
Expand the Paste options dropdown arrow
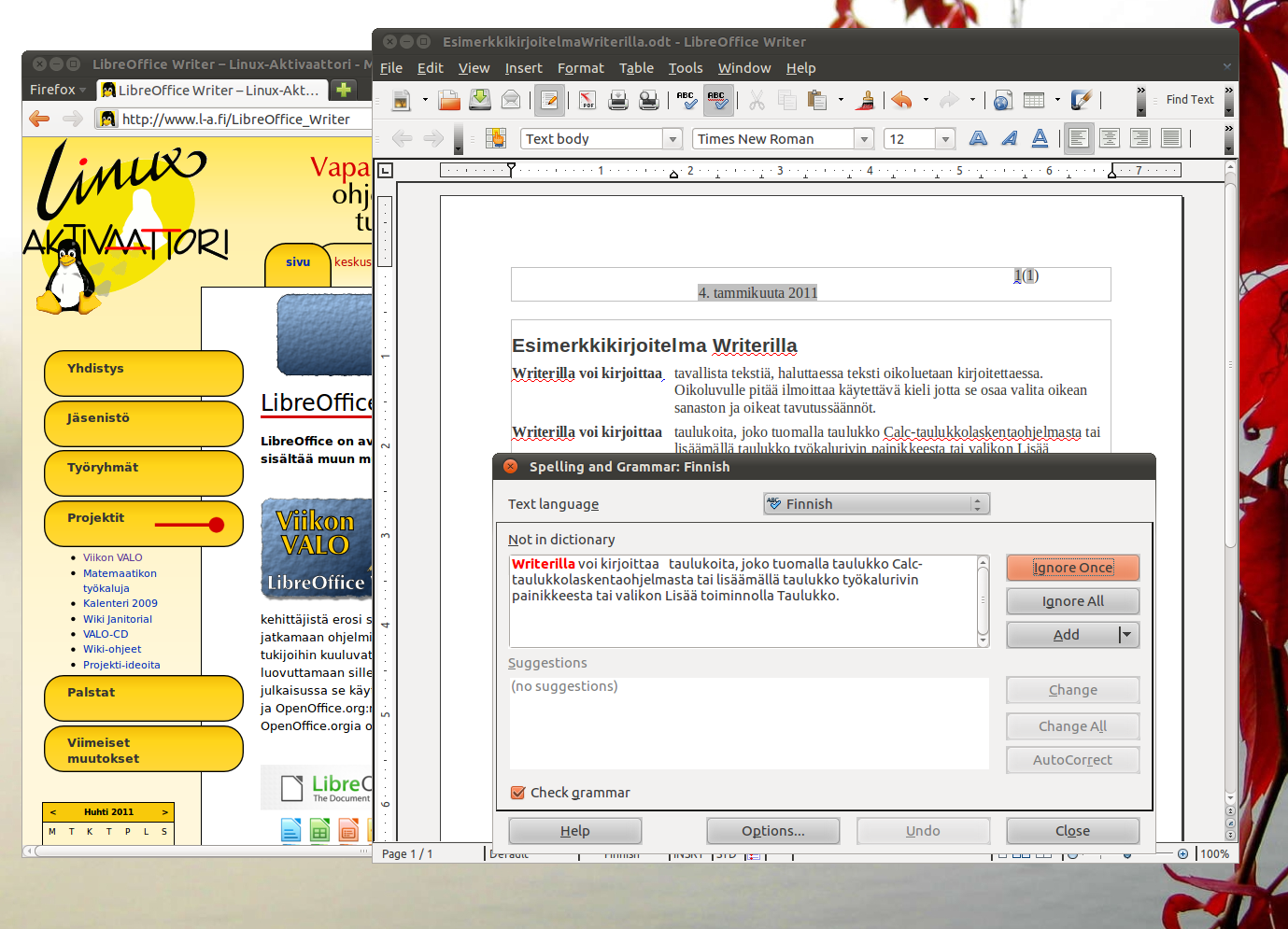coord(841,100)
